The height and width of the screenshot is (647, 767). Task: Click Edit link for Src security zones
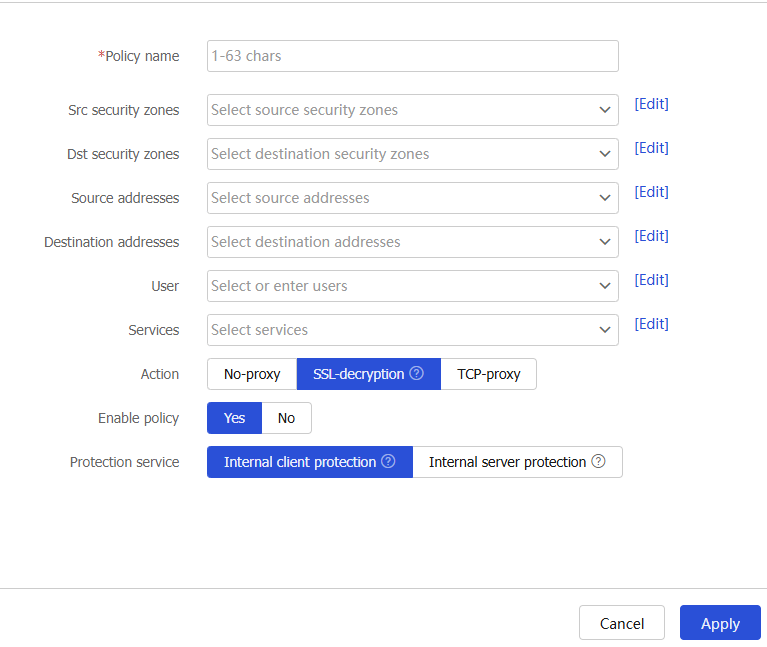651,104
